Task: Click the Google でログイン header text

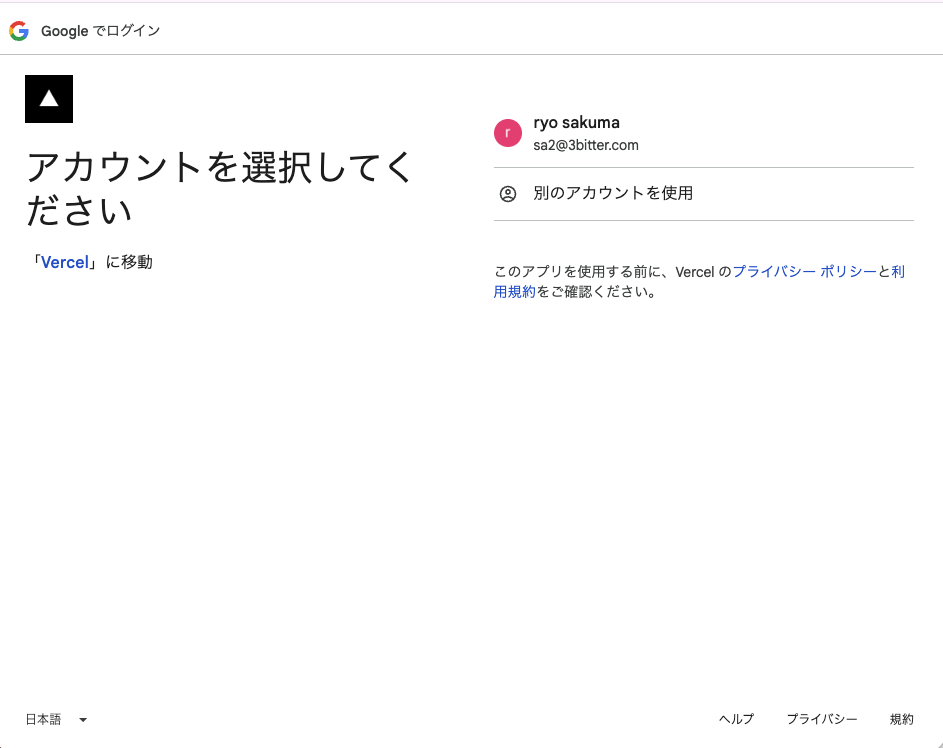Action: tap(98, 30)
